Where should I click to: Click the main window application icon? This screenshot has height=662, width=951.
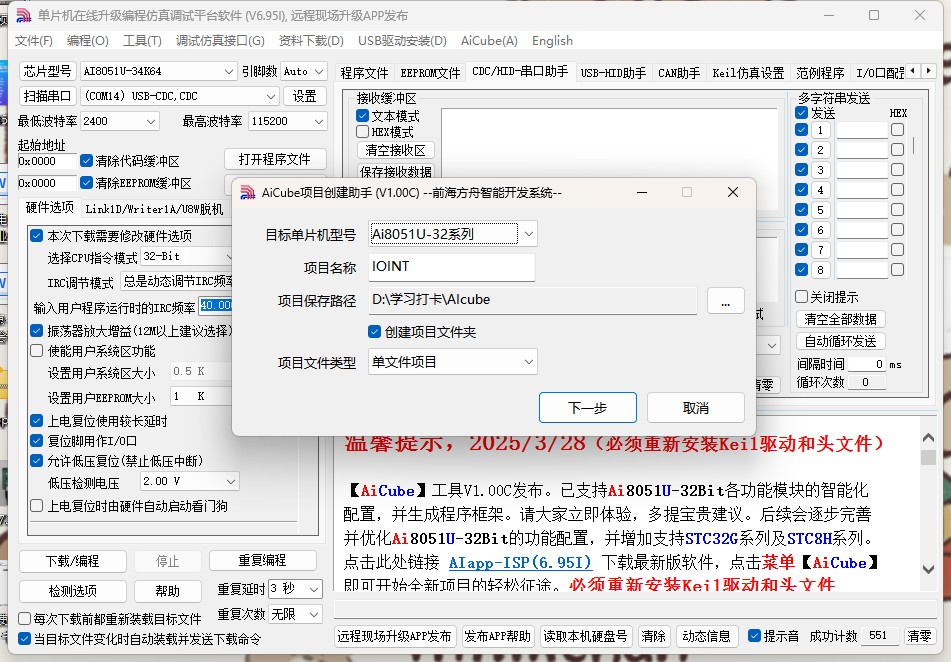tap(23, 15)
